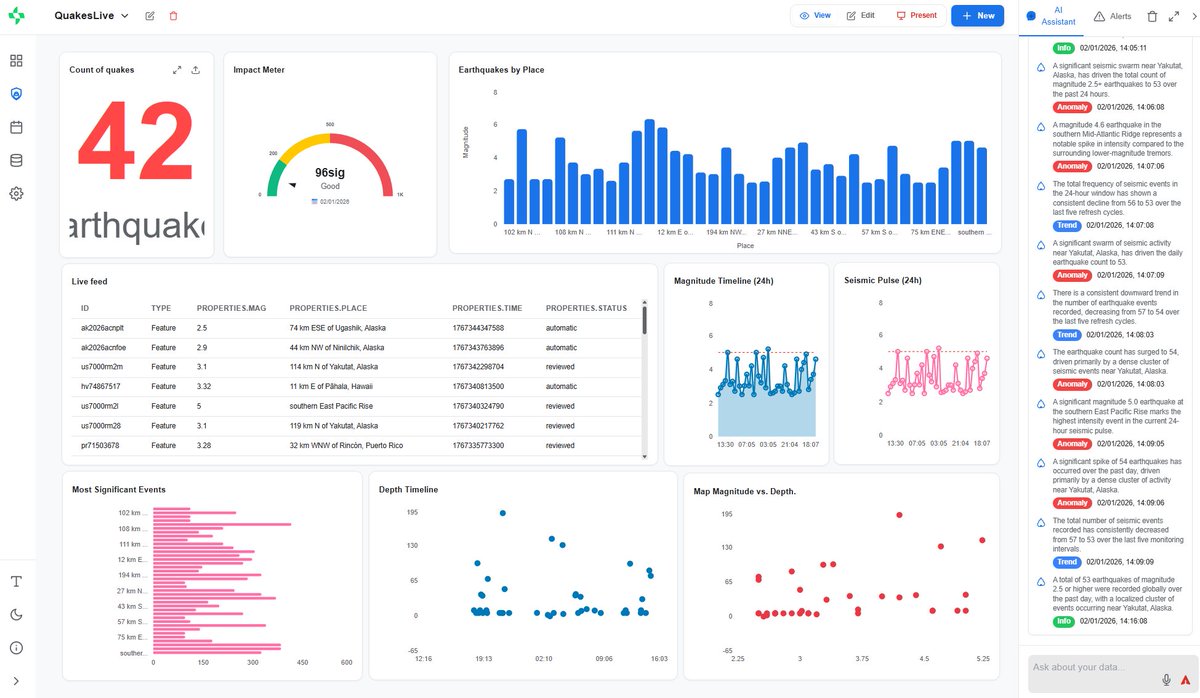Image resolution: width=1200 pixels, height=698 pixels.
Task: Select the Alerts tab
Action: 1113,16
